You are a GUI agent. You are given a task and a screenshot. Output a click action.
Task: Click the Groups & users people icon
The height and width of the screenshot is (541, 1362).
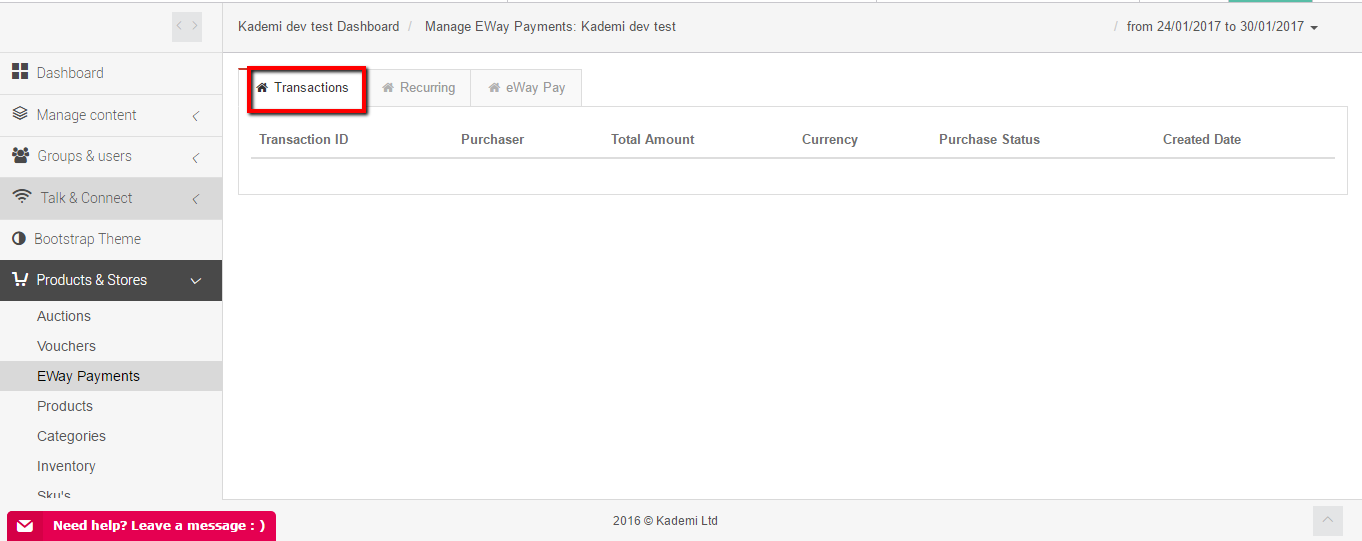(x=20, y=155)
